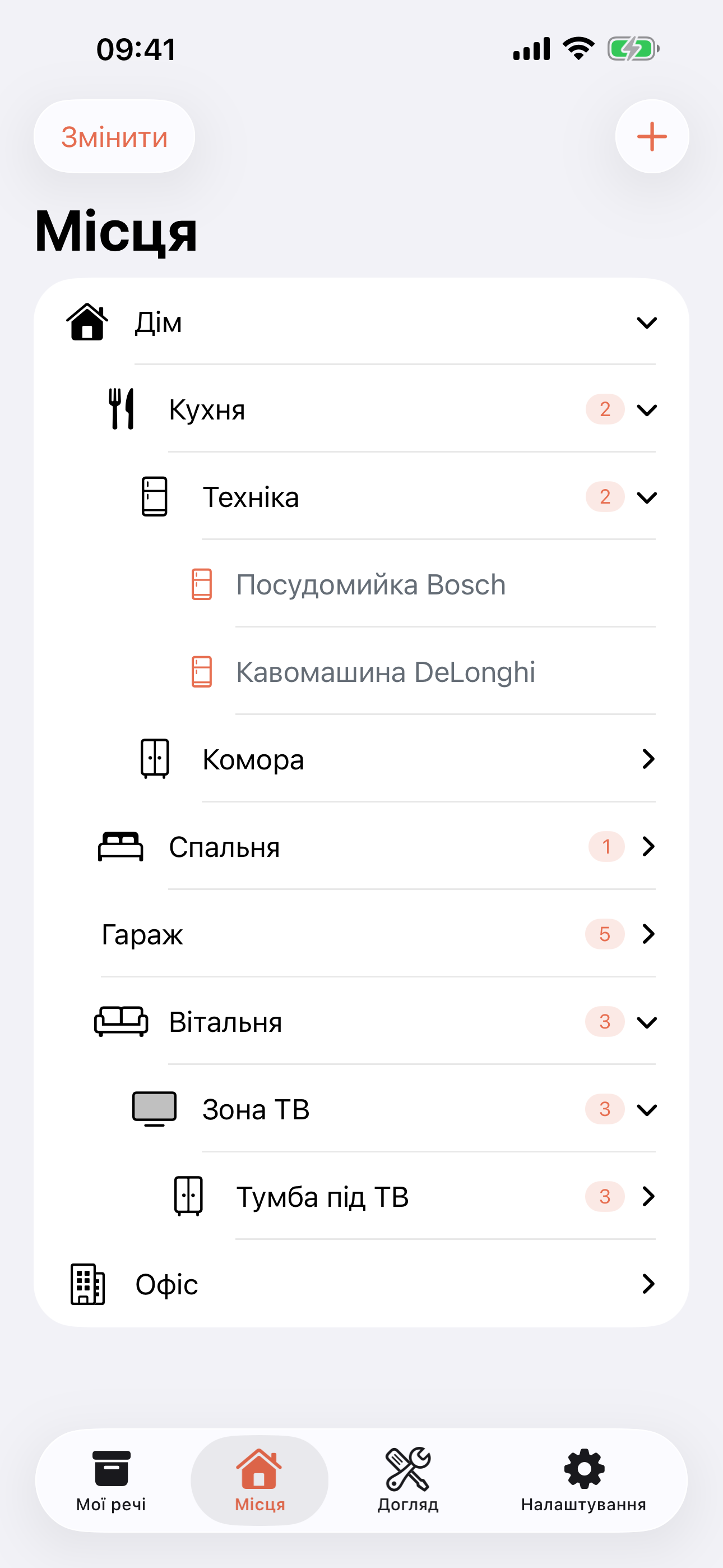Tap the bed icon beside Спальня
This screenshot has width=723, height=1568.
tap(121, 846)
